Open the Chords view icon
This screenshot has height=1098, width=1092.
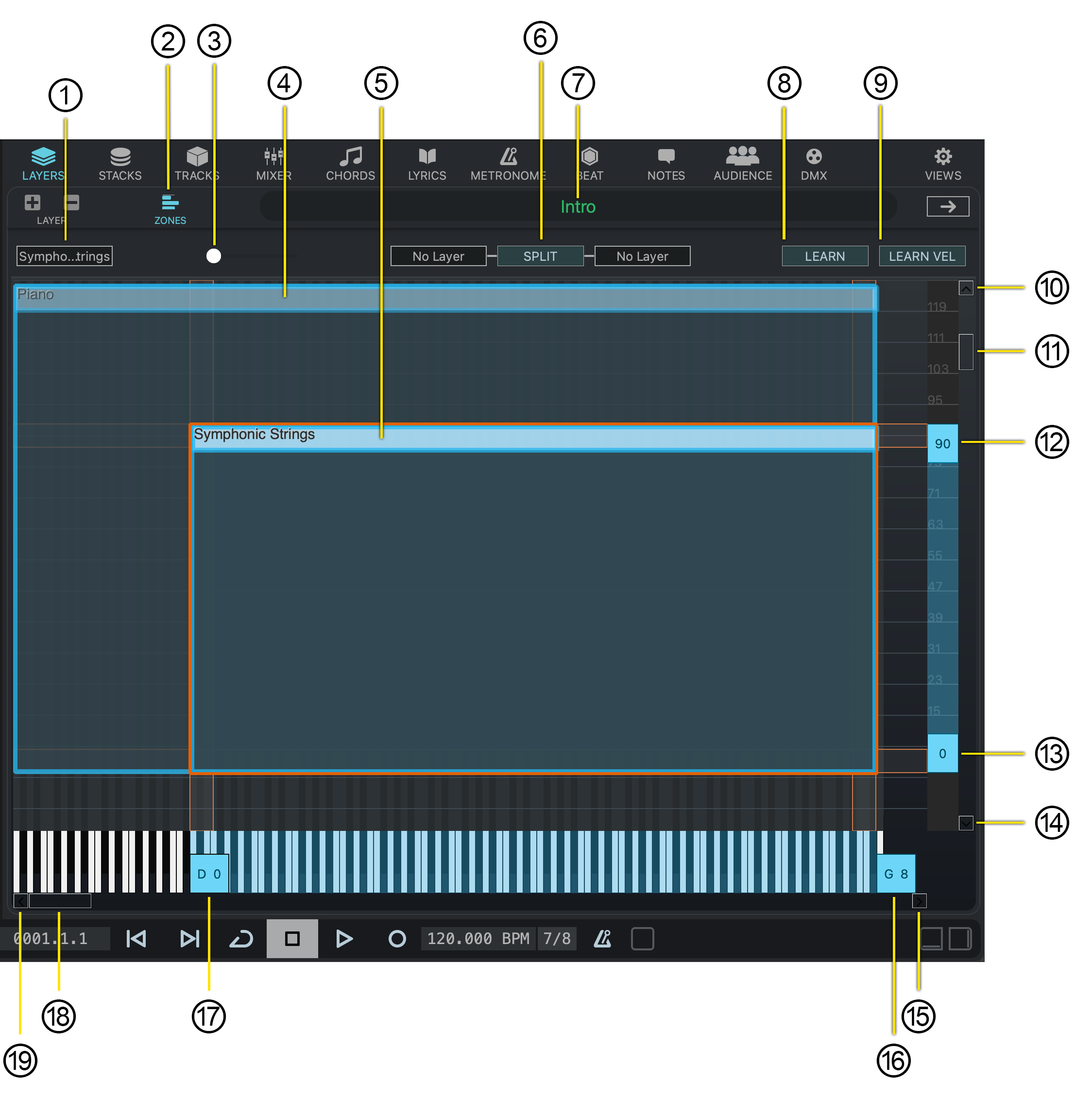(x=350, y=157)
